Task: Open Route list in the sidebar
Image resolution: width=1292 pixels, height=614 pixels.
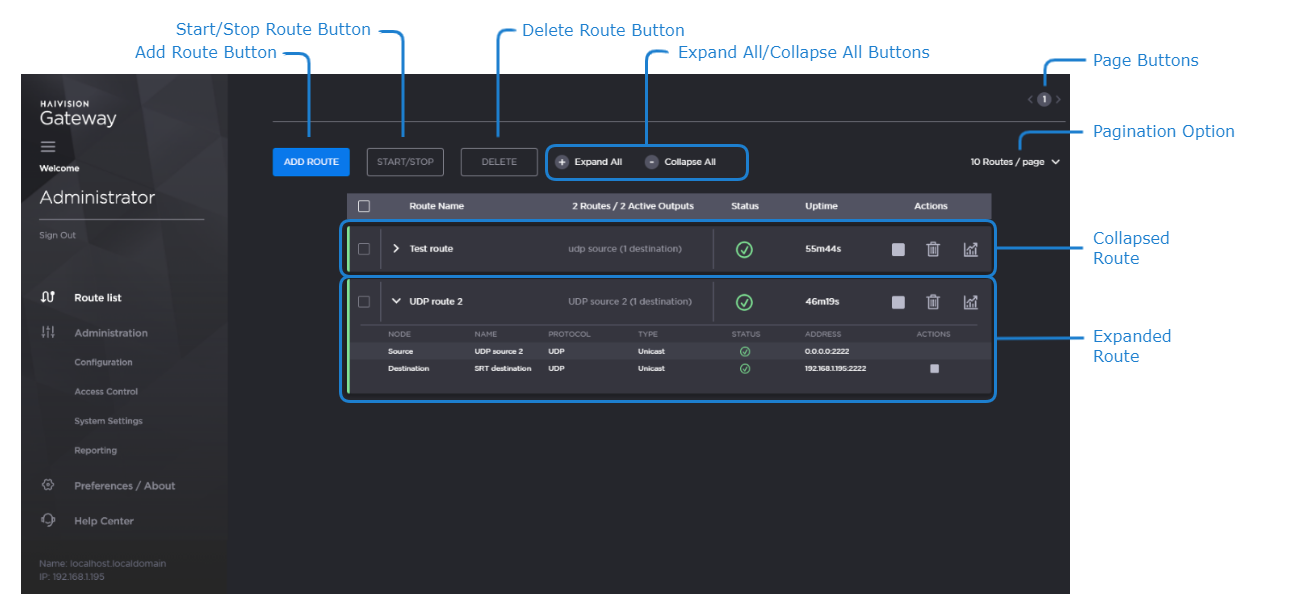Action: [x=97, y=298]
